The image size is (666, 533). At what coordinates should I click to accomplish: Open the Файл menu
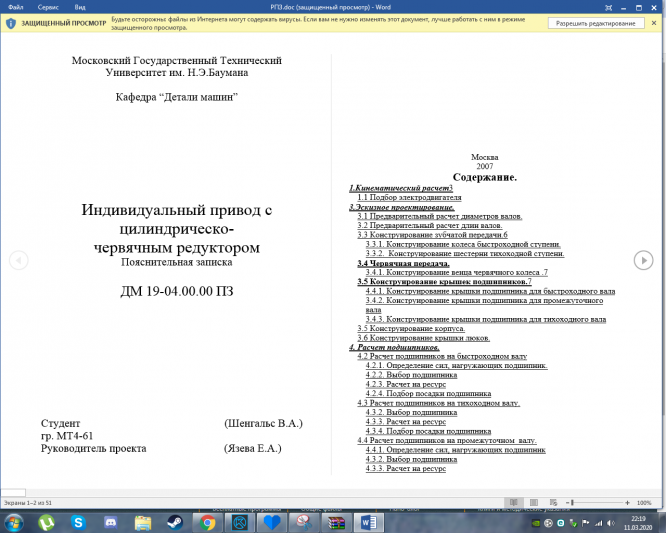pos(16,7)
